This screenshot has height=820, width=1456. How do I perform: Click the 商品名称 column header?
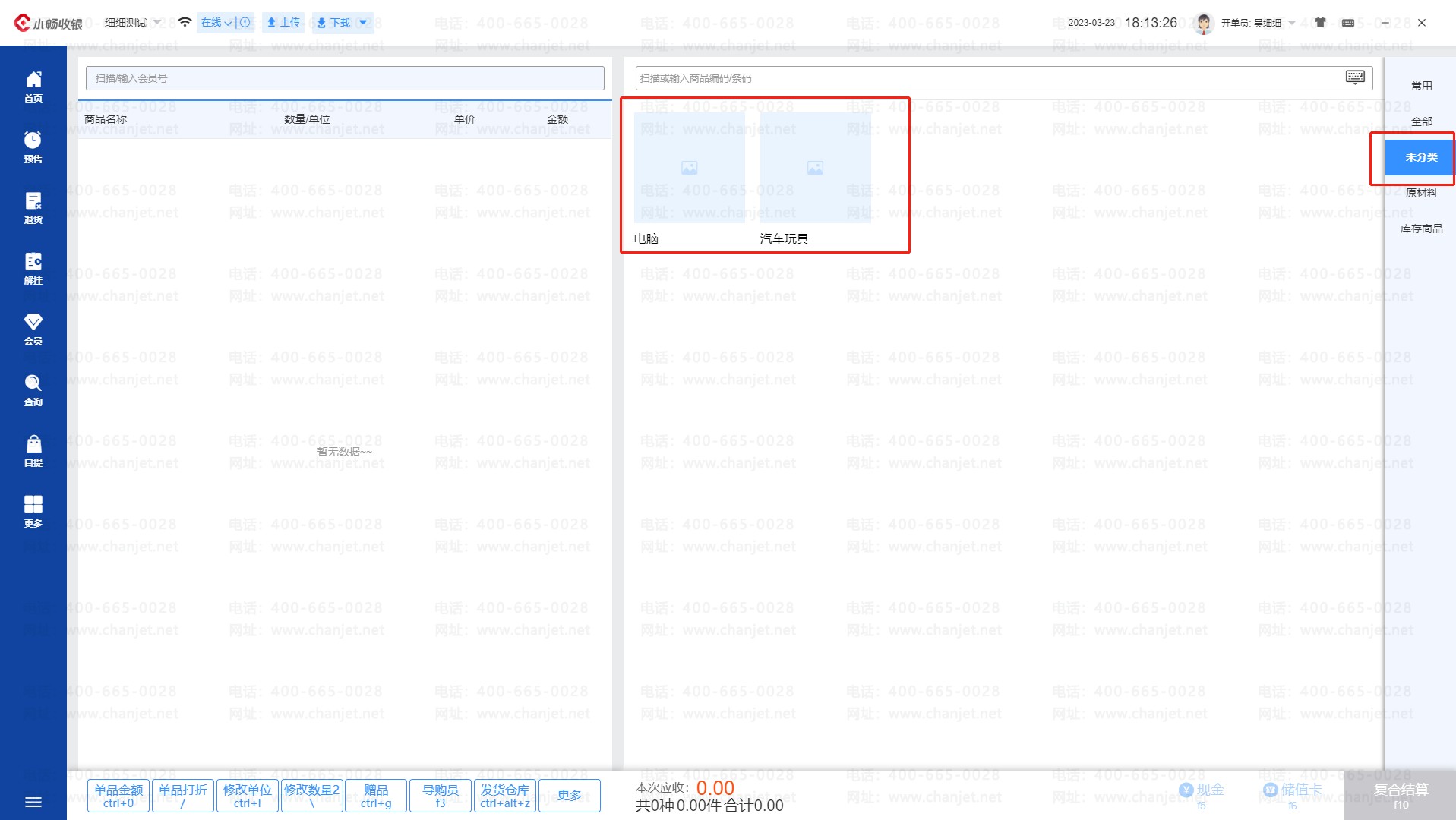point(106,119)
